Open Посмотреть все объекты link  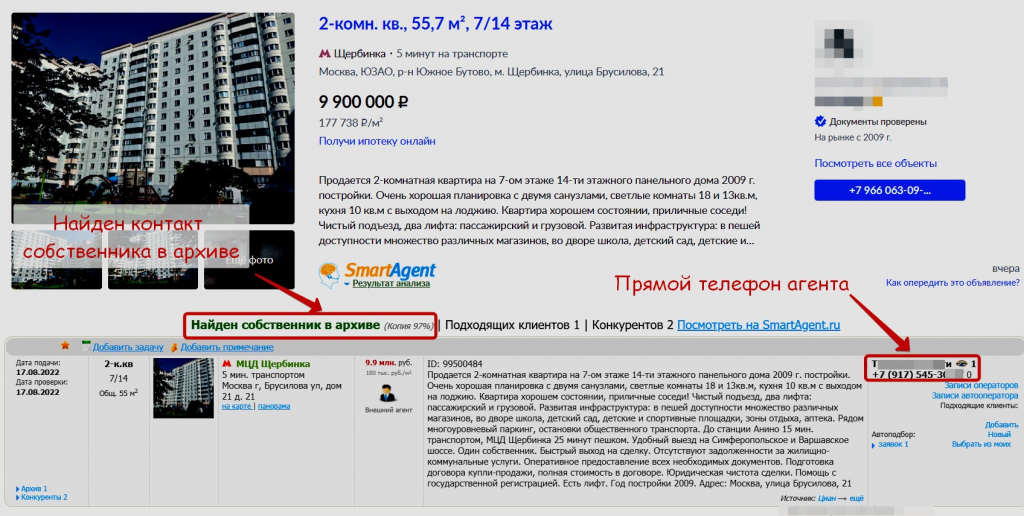pos(875,163)
